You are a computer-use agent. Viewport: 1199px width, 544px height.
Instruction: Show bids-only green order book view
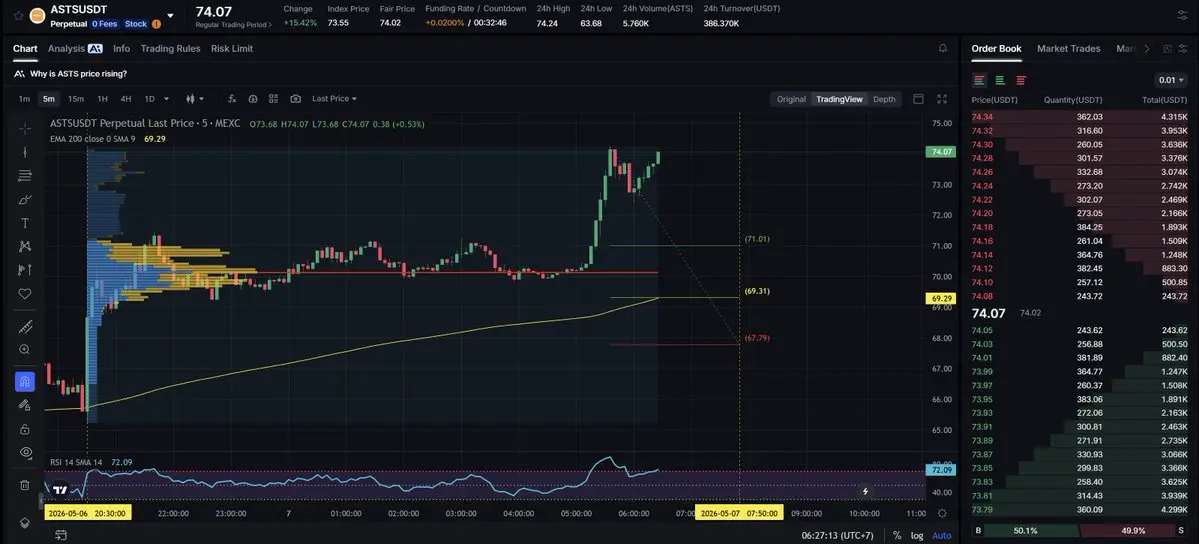click(x=1000, y=80)
